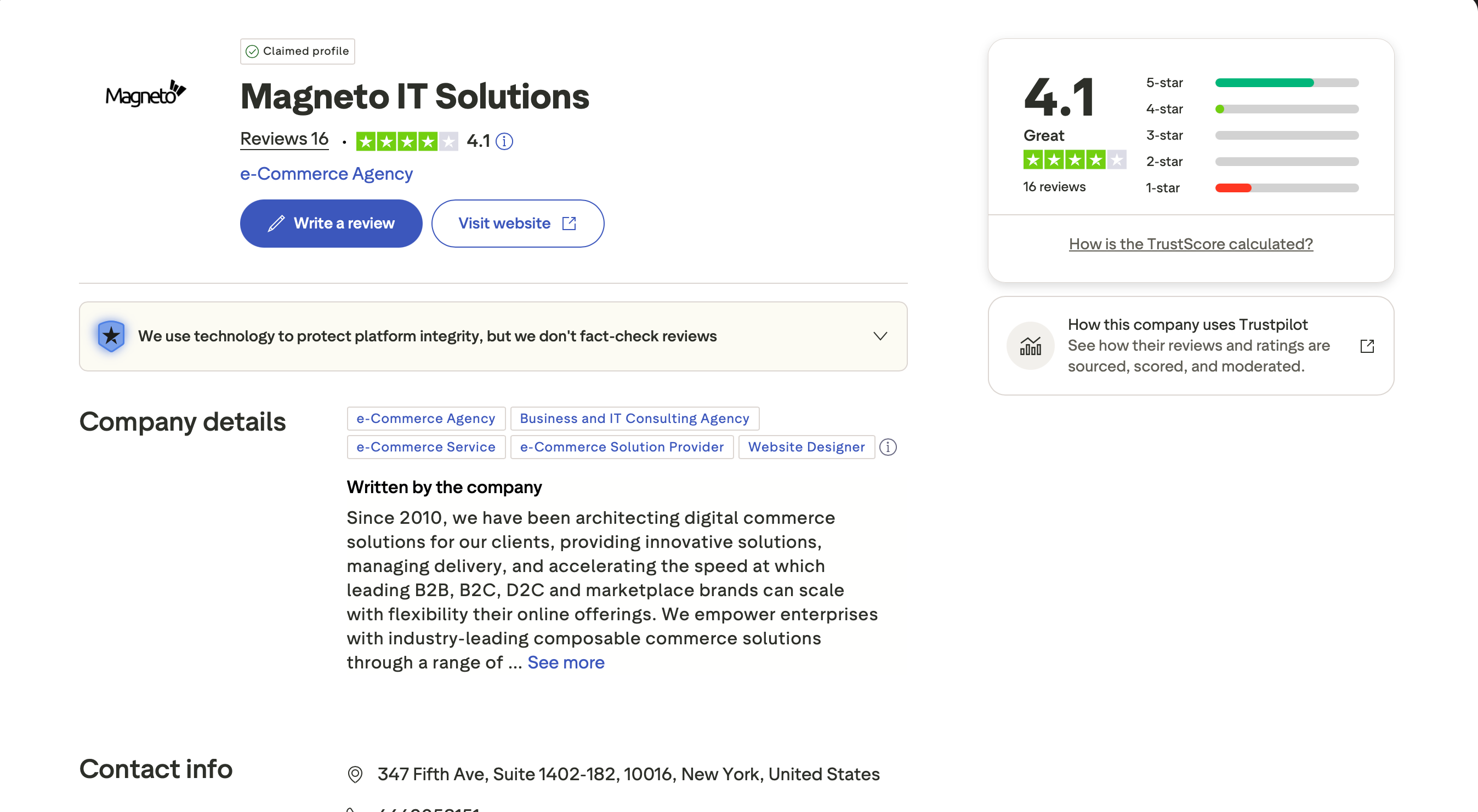Click the chart icon in Trustpilot usage card
The image size is (1478, 812).
(x=1030, y=346)
